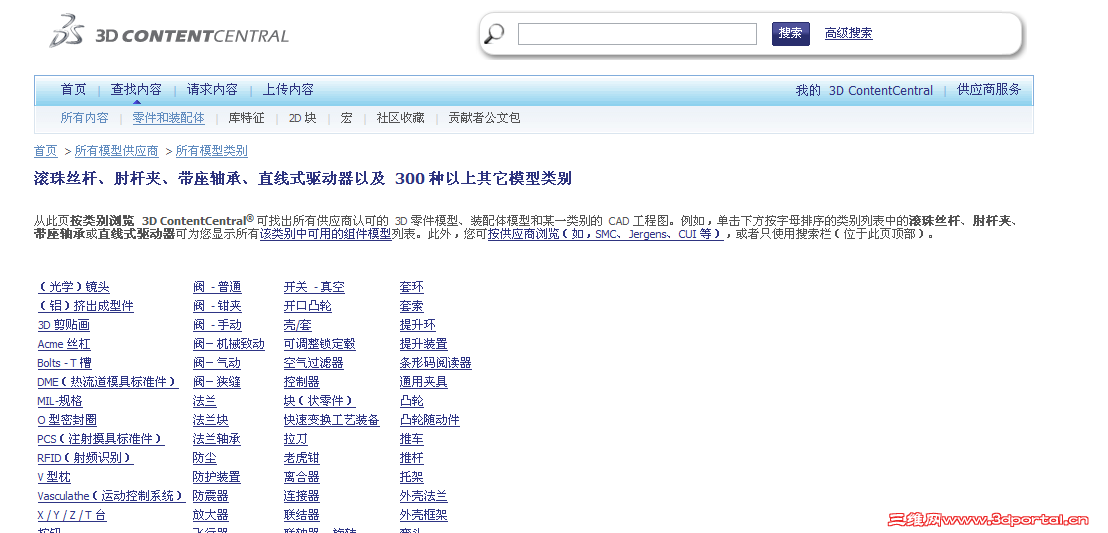Select the 社区收藏 sub-tab
The height and width of the screenshot is (533, 1108).
pos(400,118)
